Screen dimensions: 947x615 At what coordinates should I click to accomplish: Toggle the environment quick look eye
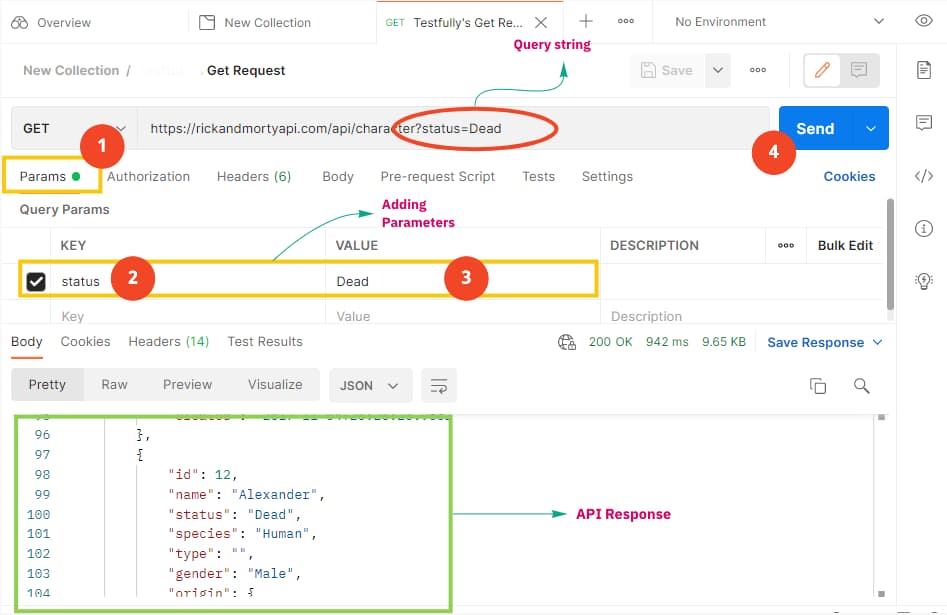(923, 20)
